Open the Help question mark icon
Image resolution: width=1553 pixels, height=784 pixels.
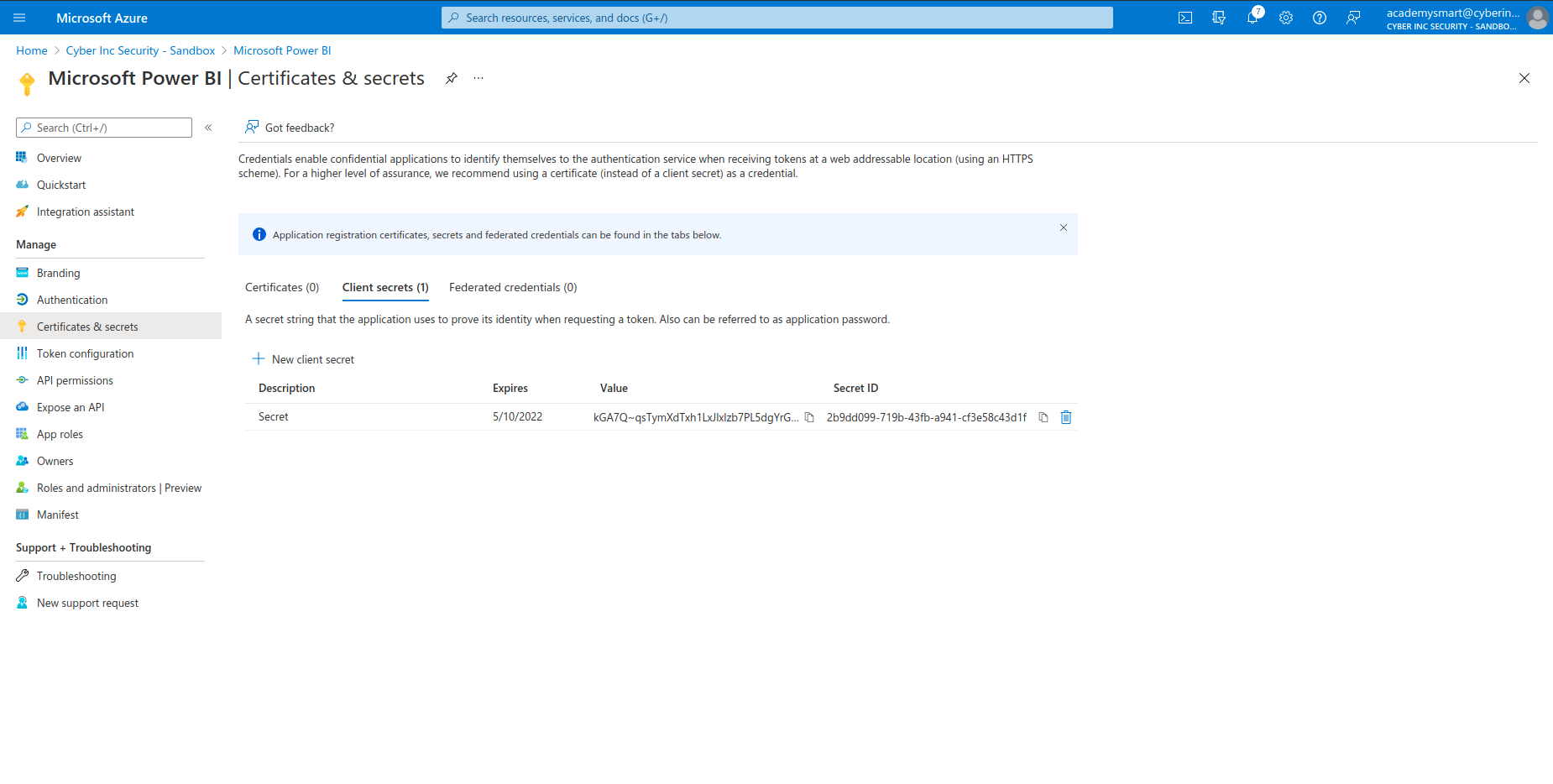(x=1320, y=18)
